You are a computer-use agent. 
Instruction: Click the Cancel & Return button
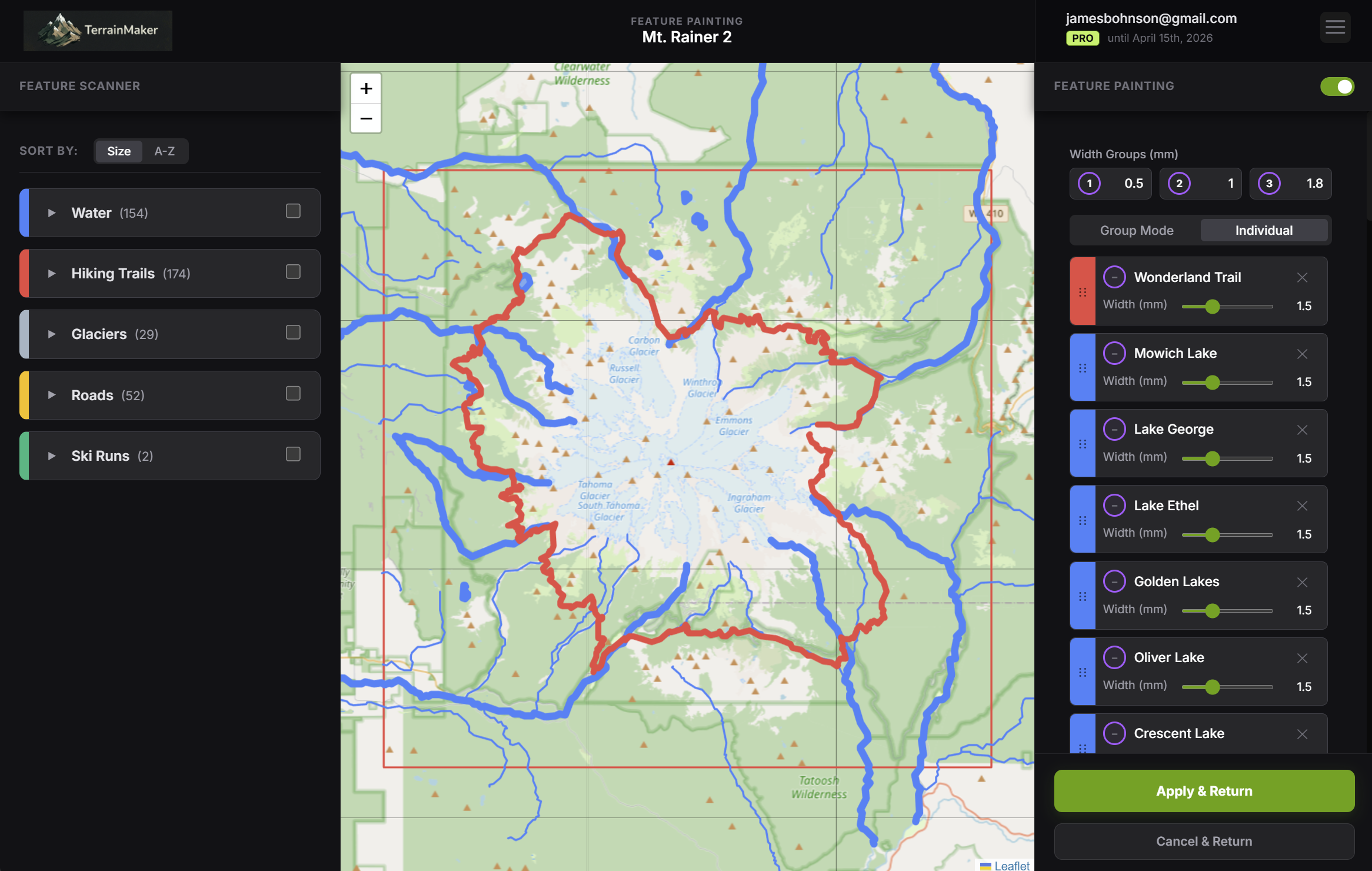[1204, 842]
